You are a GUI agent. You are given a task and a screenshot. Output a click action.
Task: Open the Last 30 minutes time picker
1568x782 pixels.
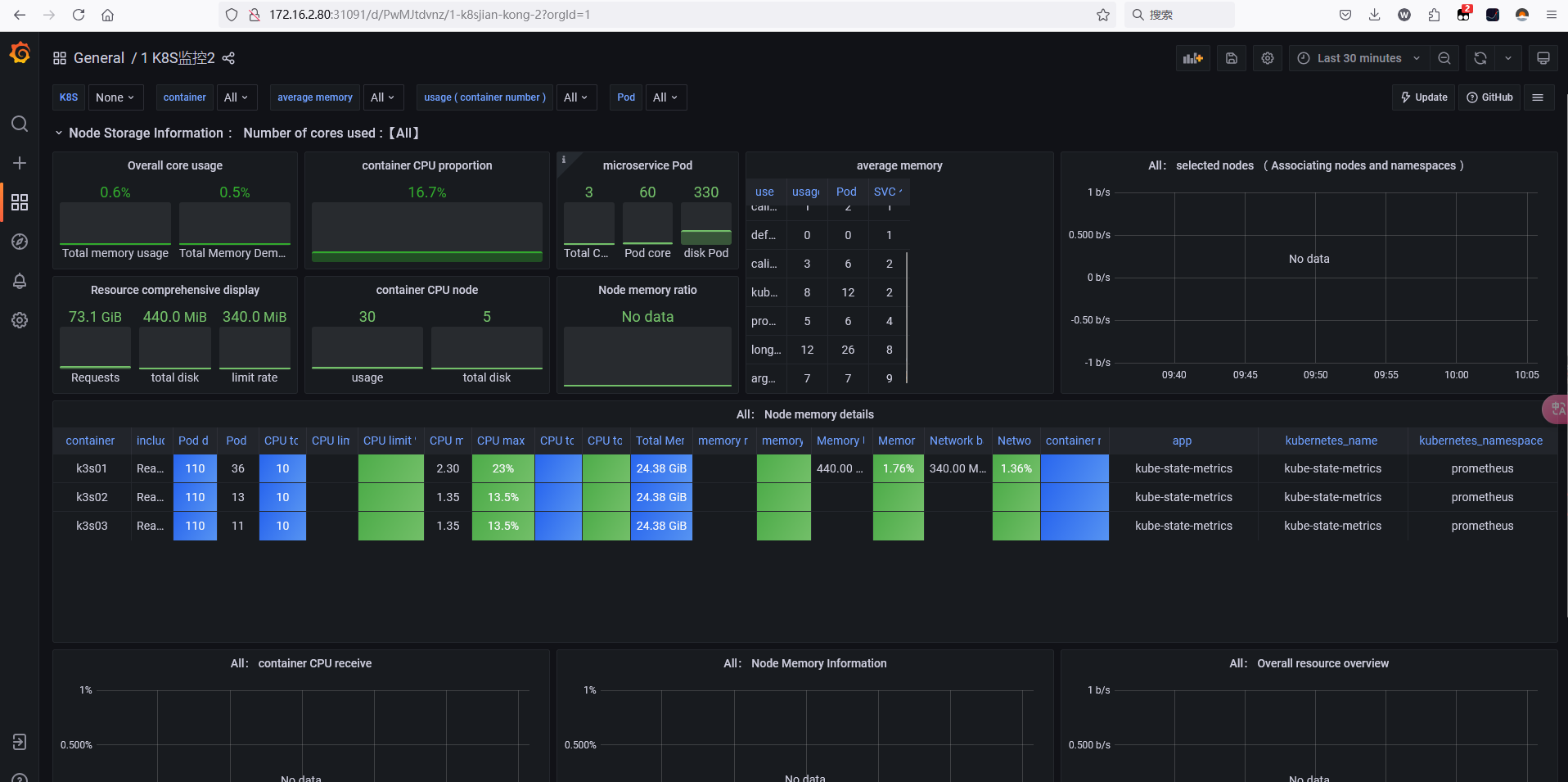[x=1358, y=58]
